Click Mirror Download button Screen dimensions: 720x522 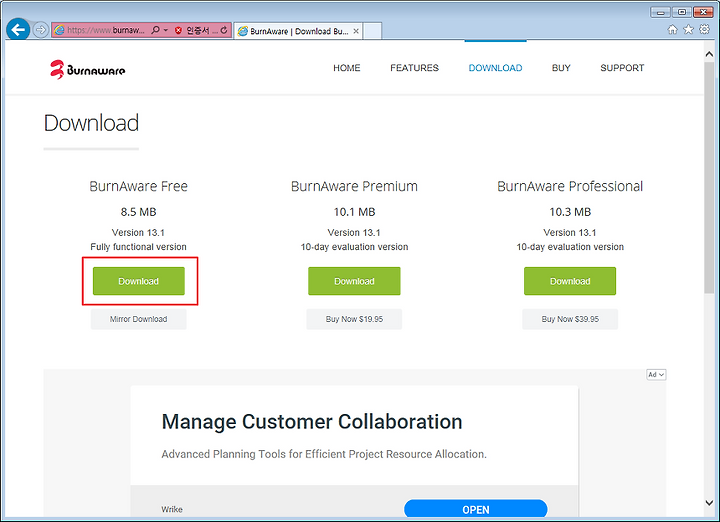[139, 319]
